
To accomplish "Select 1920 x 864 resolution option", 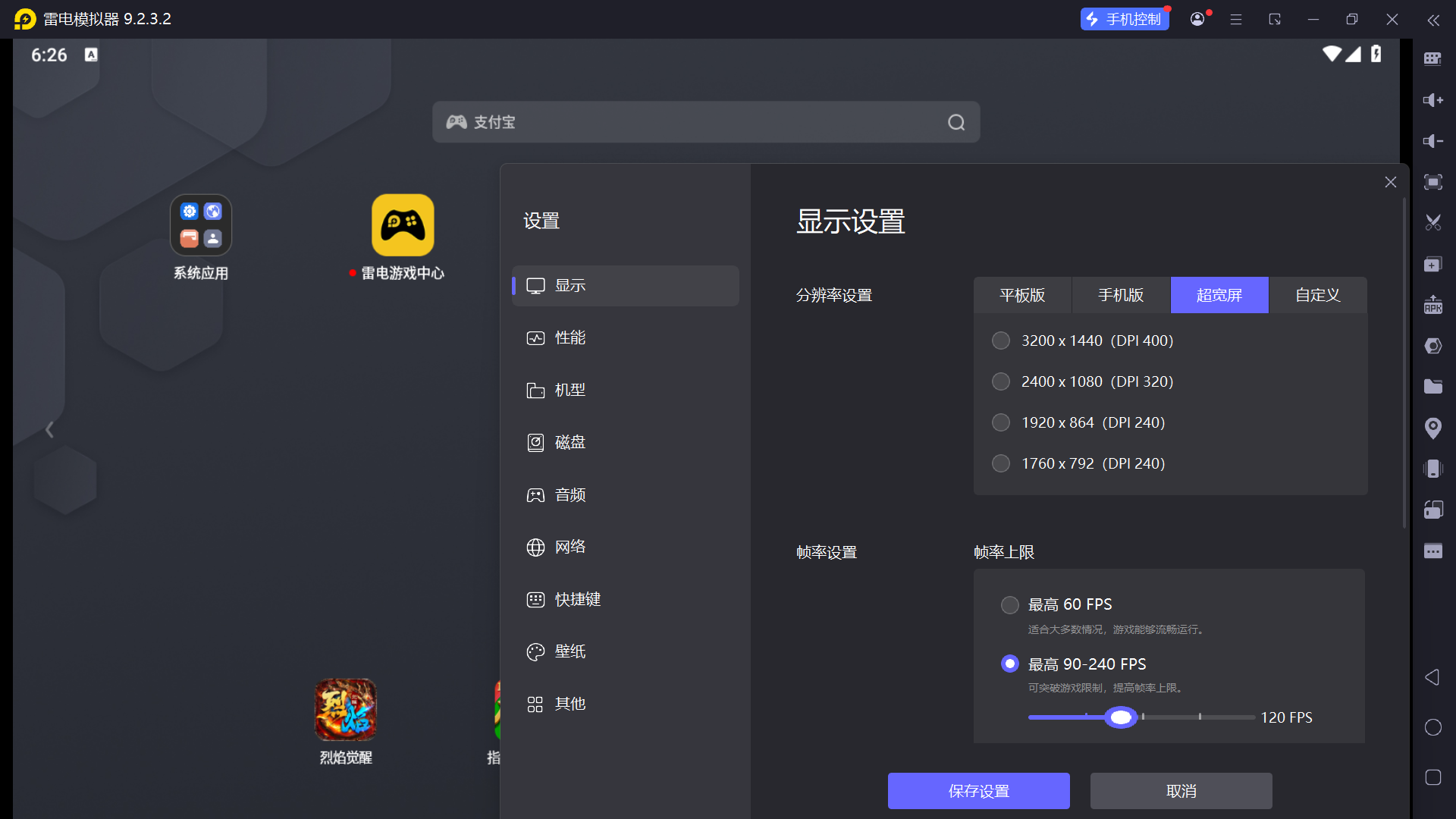I will point(1001,422).
